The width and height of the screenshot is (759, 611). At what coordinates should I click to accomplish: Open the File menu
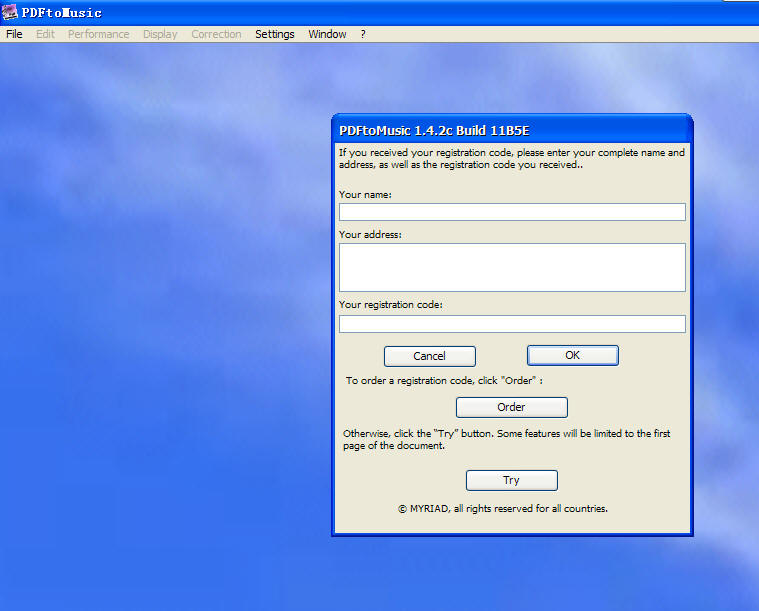pos(14,34)
